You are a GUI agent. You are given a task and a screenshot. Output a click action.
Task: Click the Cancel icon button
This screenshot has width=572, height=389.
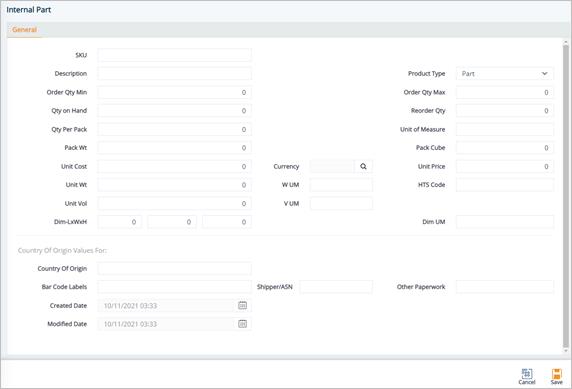[527, 377]
